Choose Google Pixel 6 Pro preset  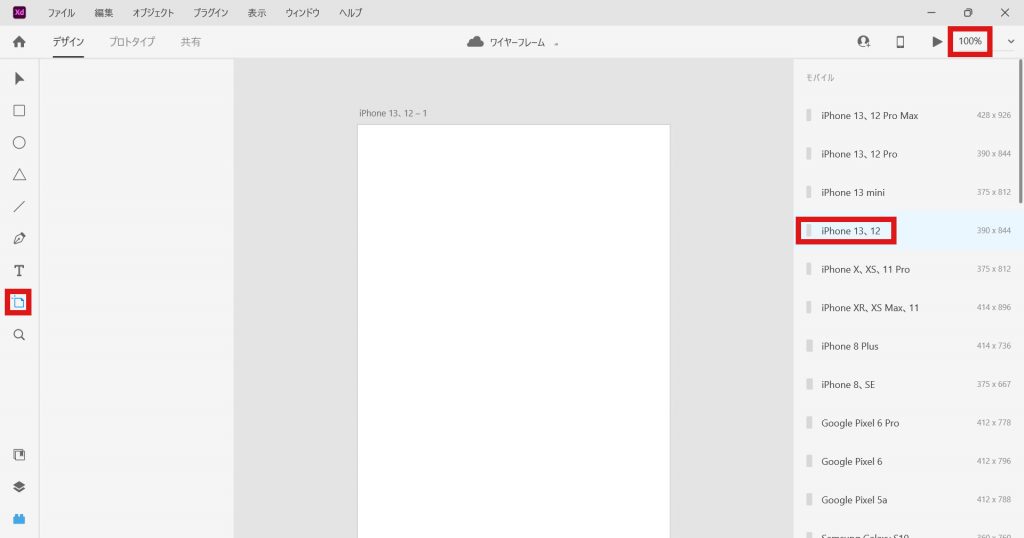click(x=906, y=423)
